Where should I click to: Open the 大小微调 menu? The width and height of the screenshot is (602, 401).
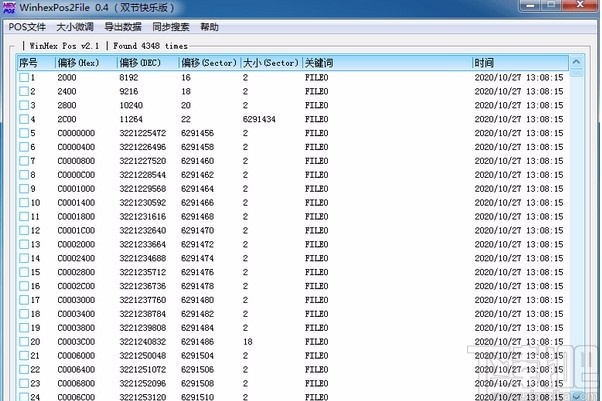(75, 27)
